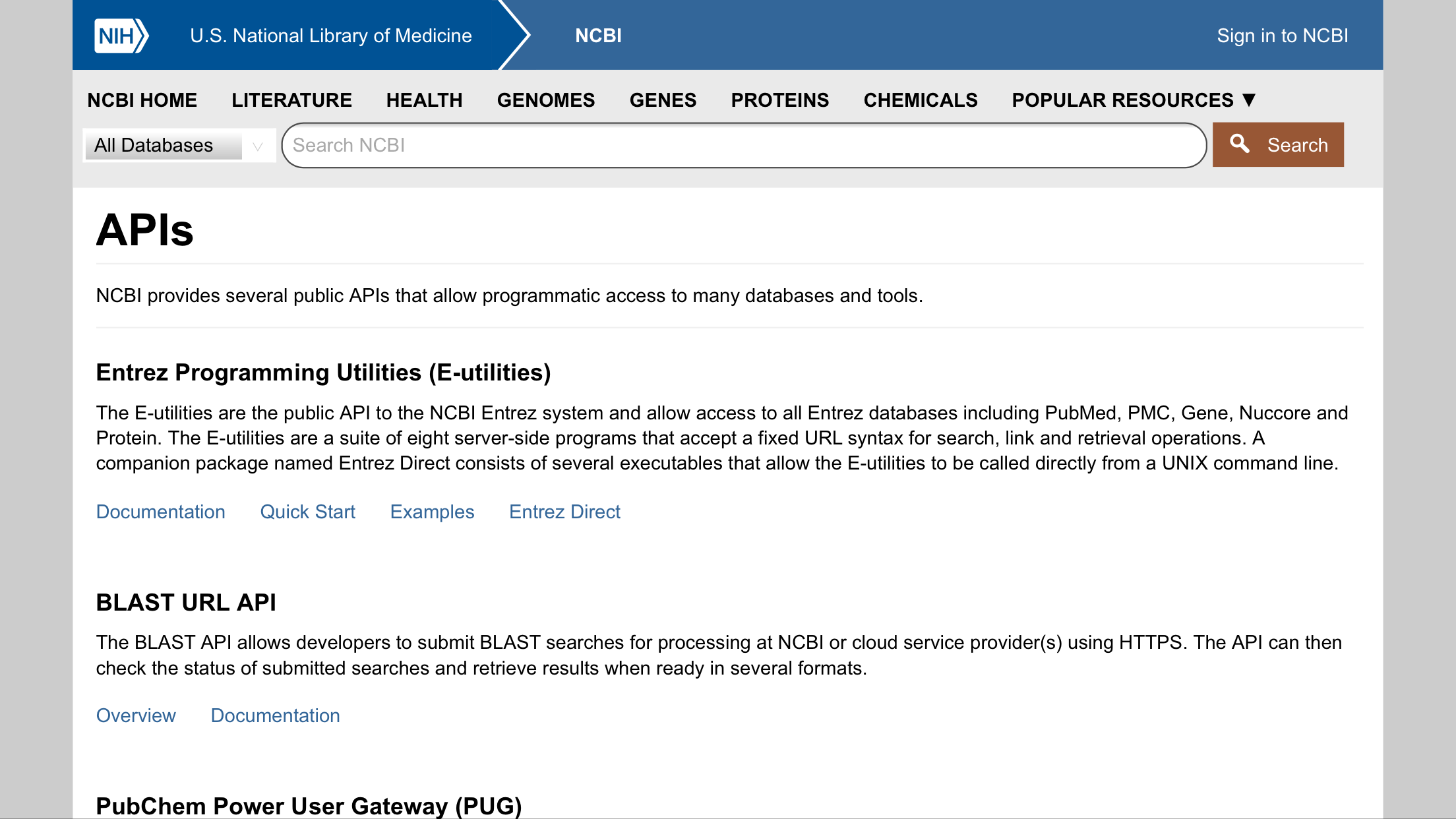Open the LITERATURE section
The image size is (1456, 819).
point(291,100)
